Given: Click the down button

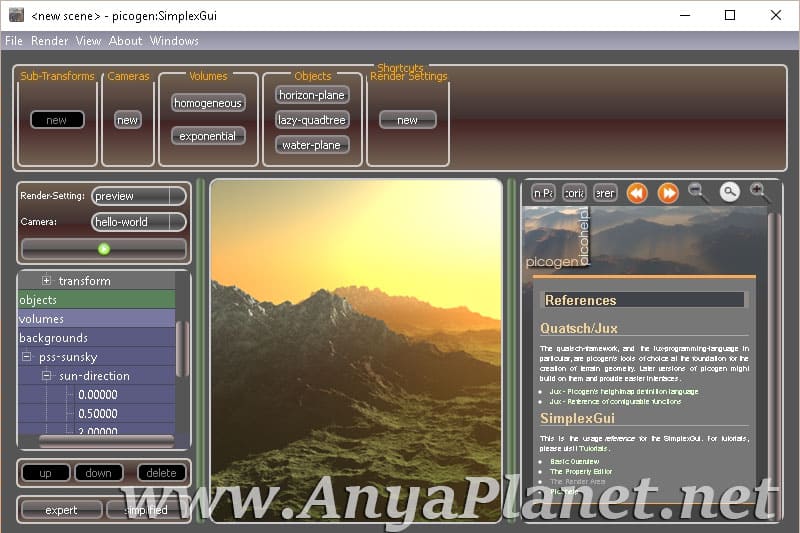Looking at the screenshot, I should 99,473.
